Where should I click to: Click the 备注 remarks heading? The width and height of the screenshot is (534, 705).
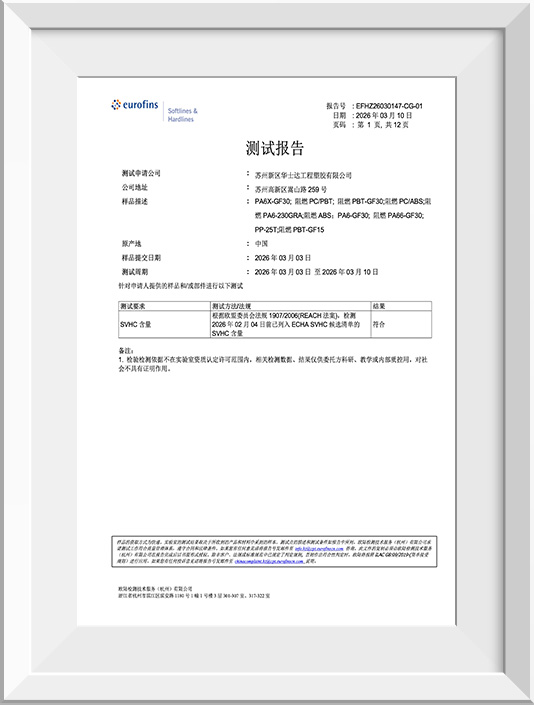pos(126,350)
